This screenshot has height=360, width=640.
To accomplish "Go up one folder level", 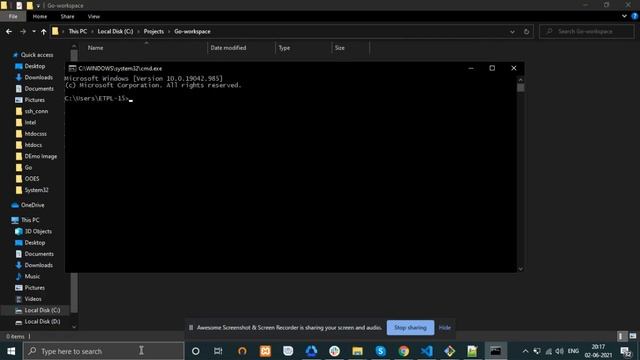I will 44,31.
